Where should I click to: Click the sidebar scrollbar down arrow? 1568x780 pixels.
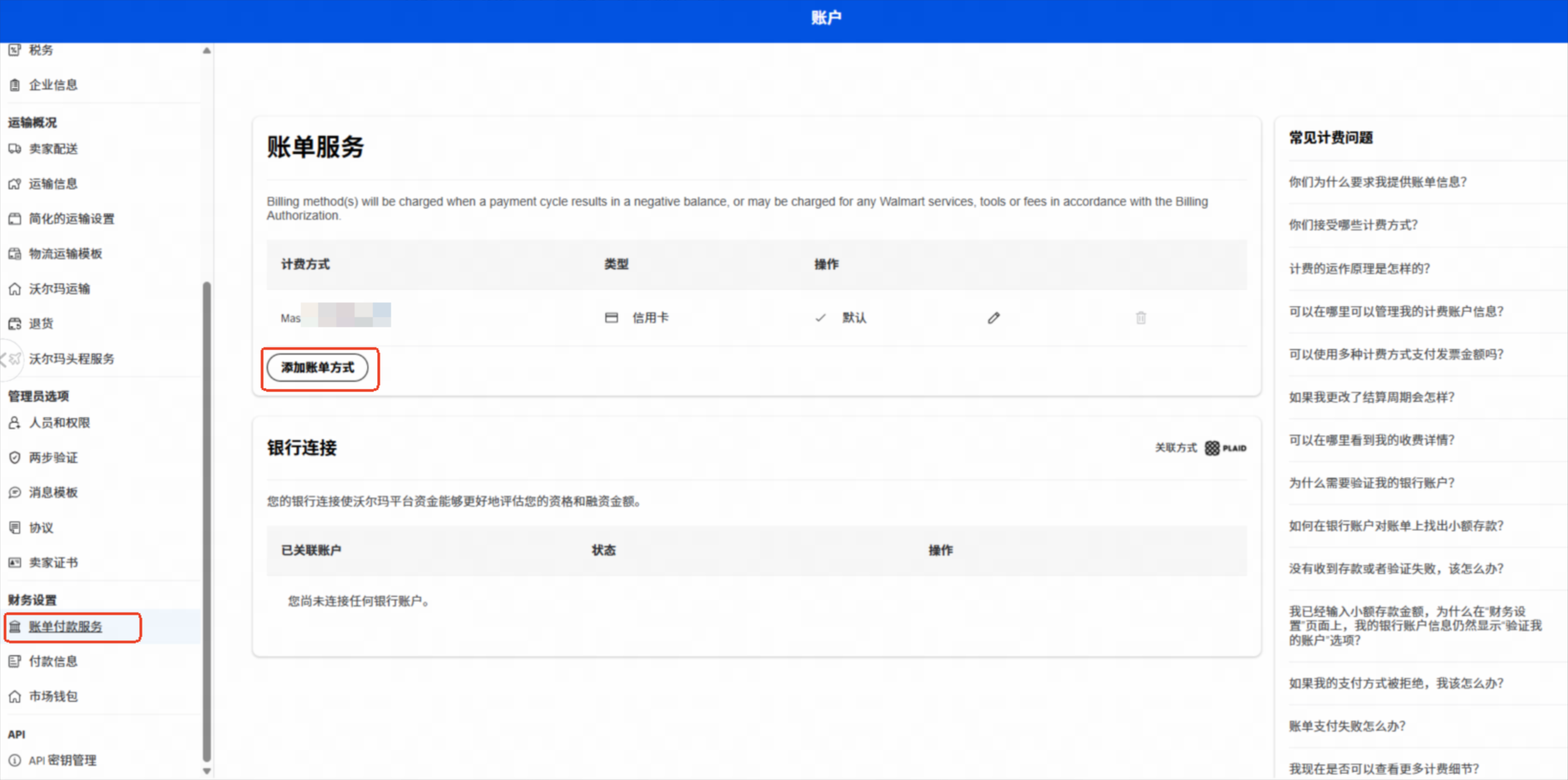[x=207, y=771]
